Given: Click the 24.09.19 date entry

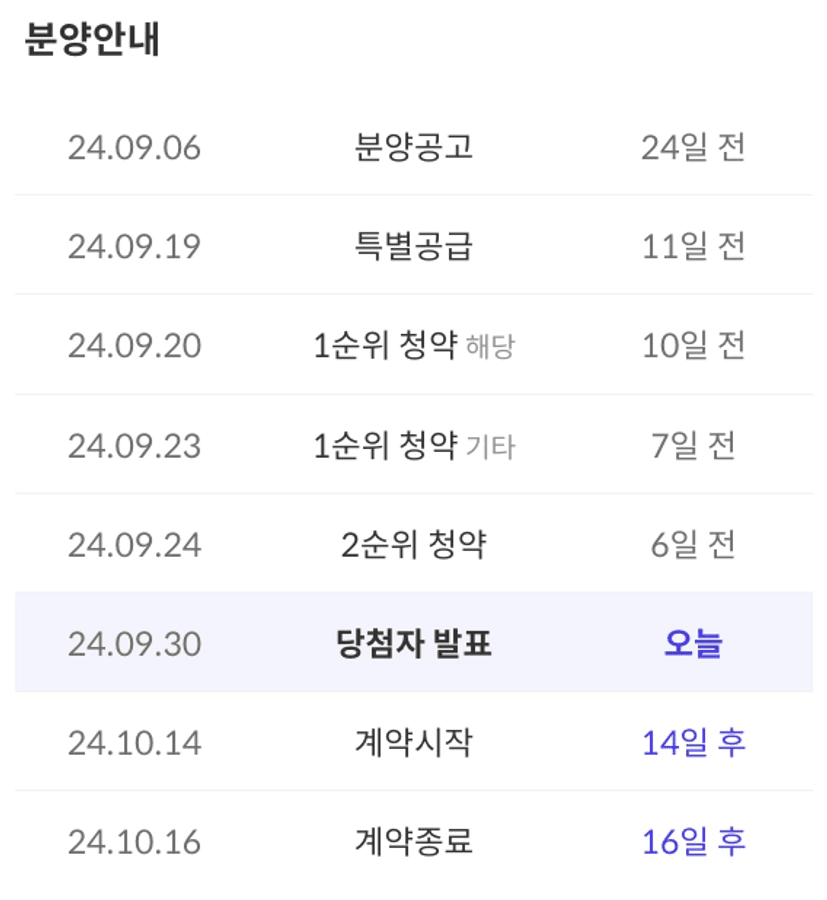Looking at the screenshot, I should coord(134,247).
